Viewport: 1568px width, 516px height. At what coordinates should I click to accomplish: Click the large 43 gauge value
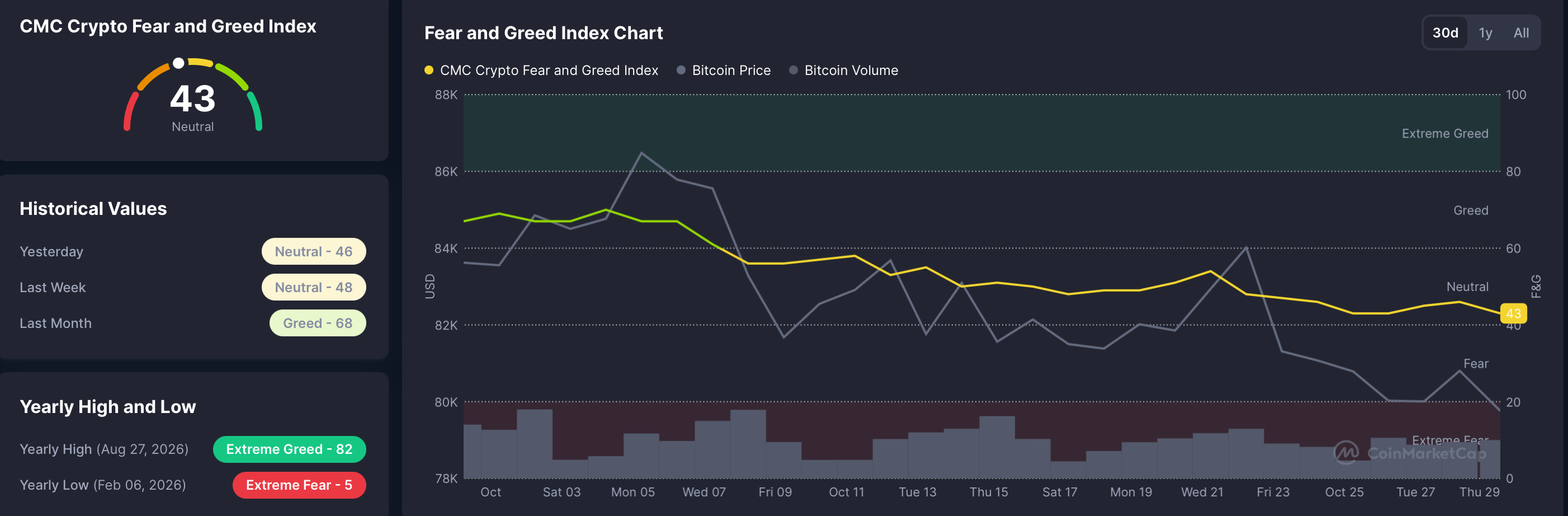(192, 98)
